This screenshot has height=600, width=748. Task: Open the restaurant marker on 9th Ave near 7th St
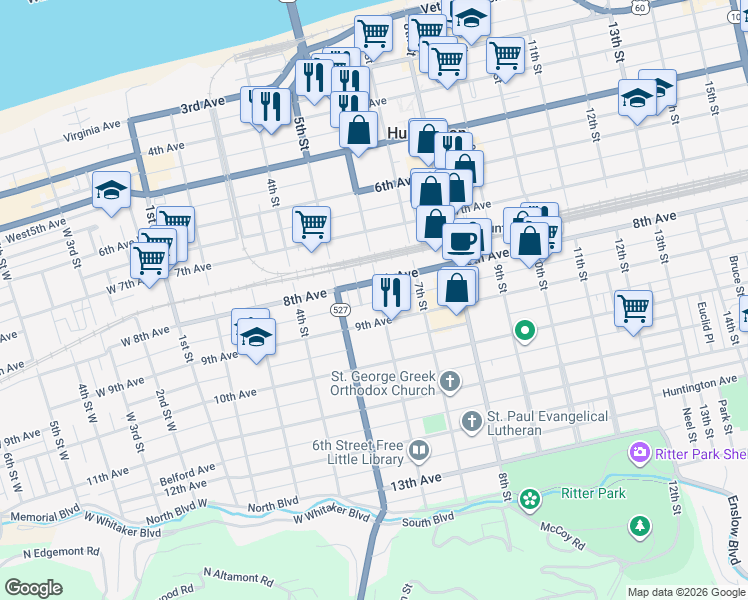[391, 294]
